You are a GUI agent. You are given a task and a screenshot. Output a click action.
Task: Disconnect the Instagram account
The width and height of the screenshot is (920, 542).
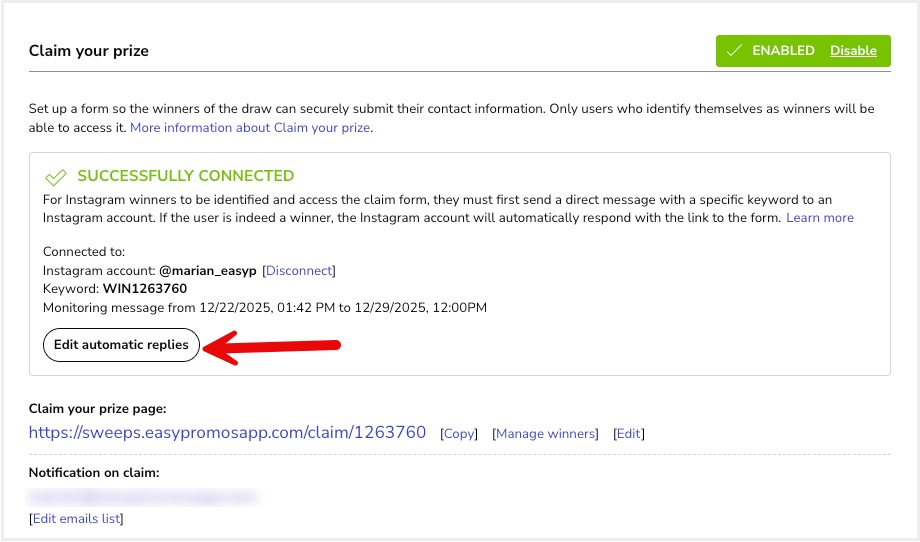coord(299,270)
